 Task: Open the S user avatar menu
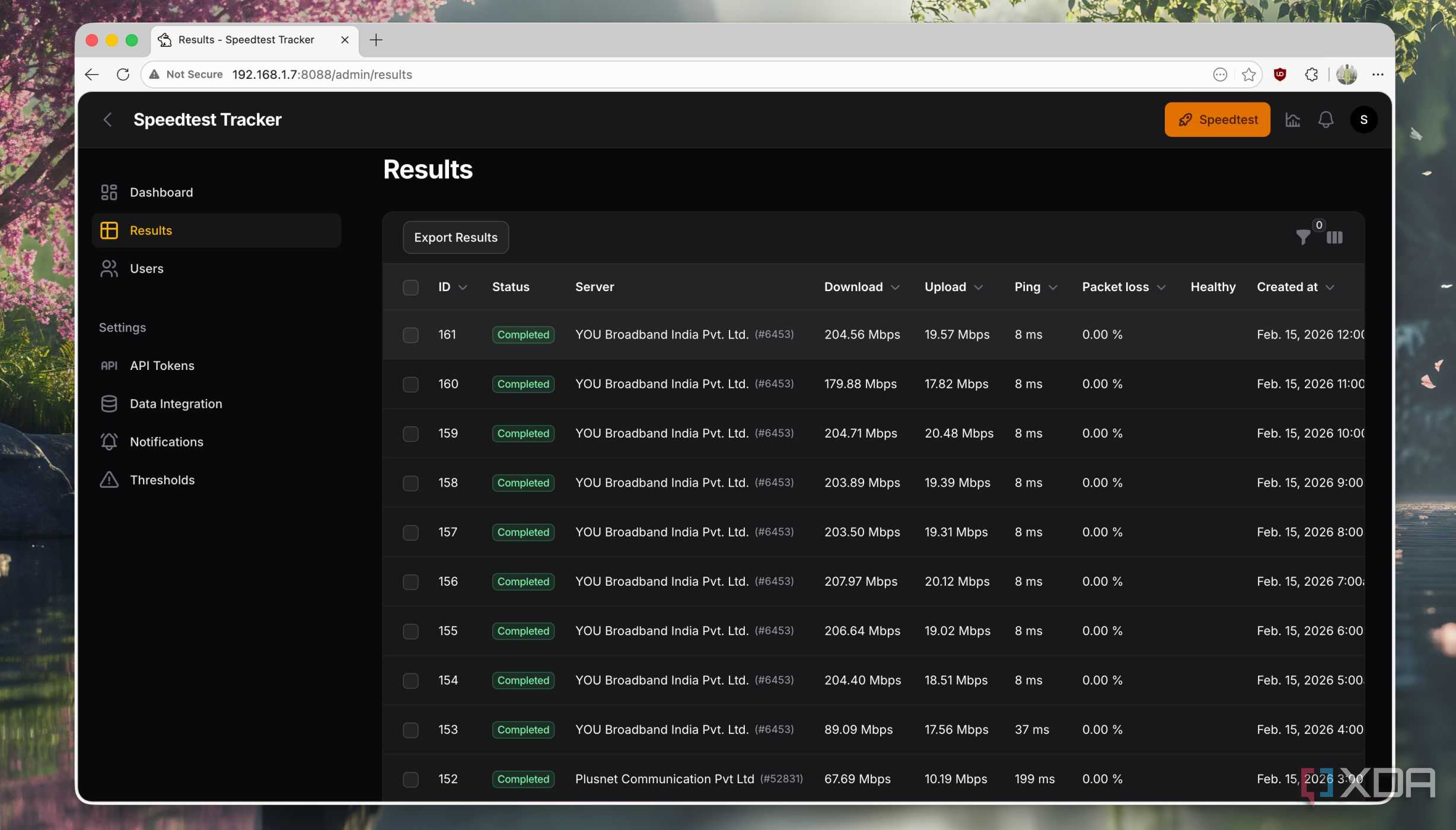click(1363, 120)
